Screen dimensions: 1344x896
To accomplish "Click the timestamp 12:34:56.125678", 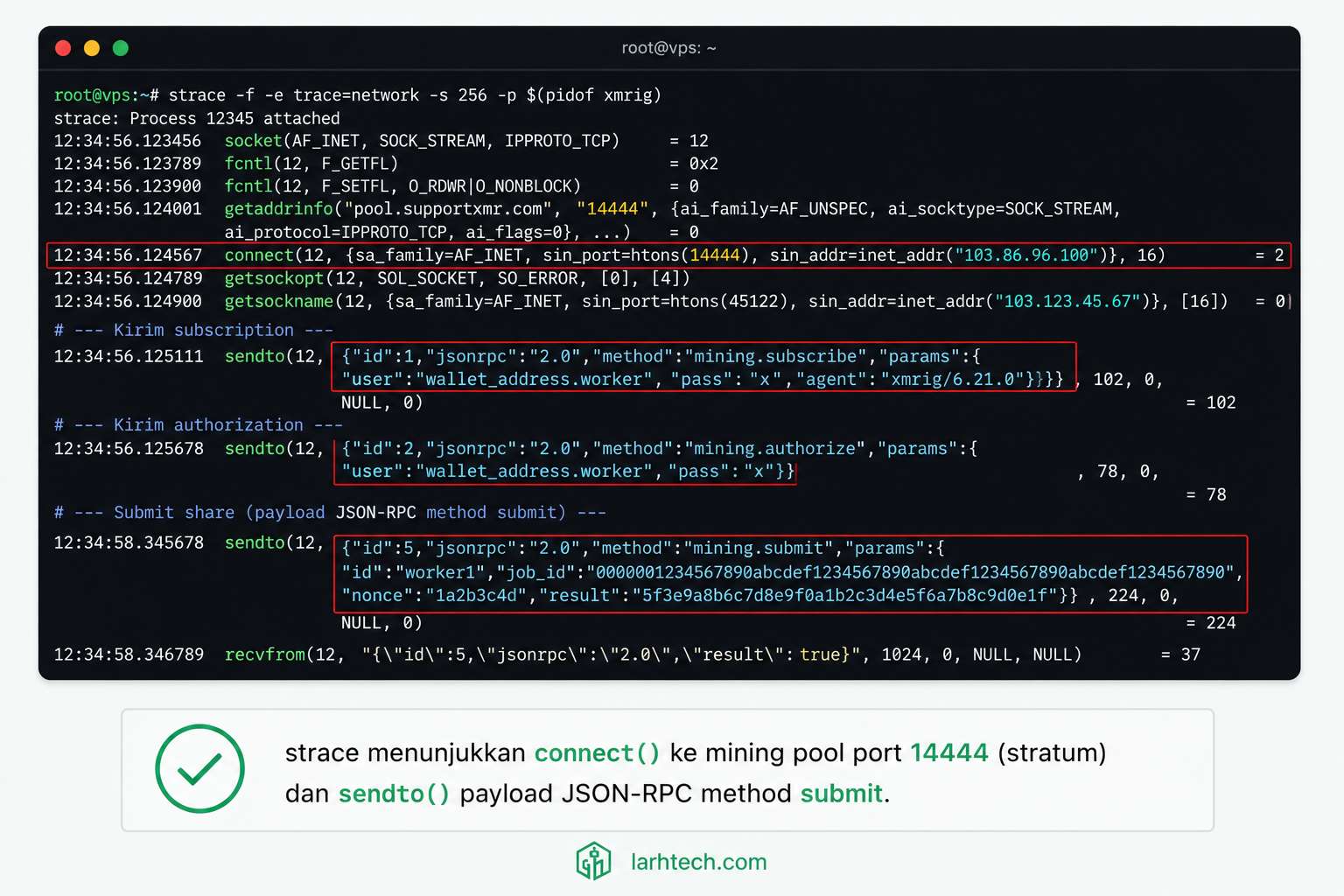I will coord(129,448).
